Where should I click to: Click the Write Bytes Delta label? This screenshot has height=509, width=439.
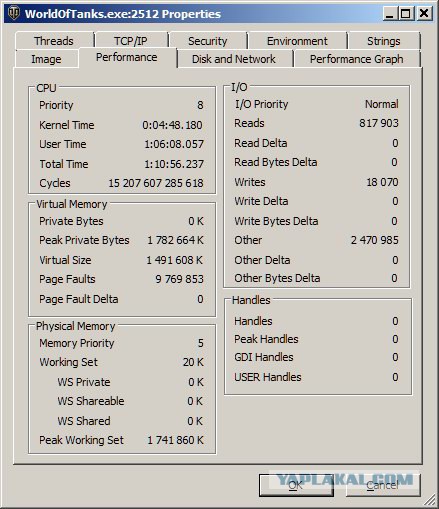tap(276, 221)
